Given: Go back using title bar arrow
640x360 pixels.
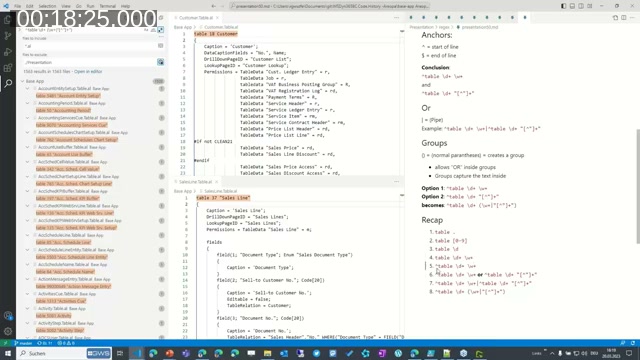Looking at the screenshot, I should coord(213,6).
